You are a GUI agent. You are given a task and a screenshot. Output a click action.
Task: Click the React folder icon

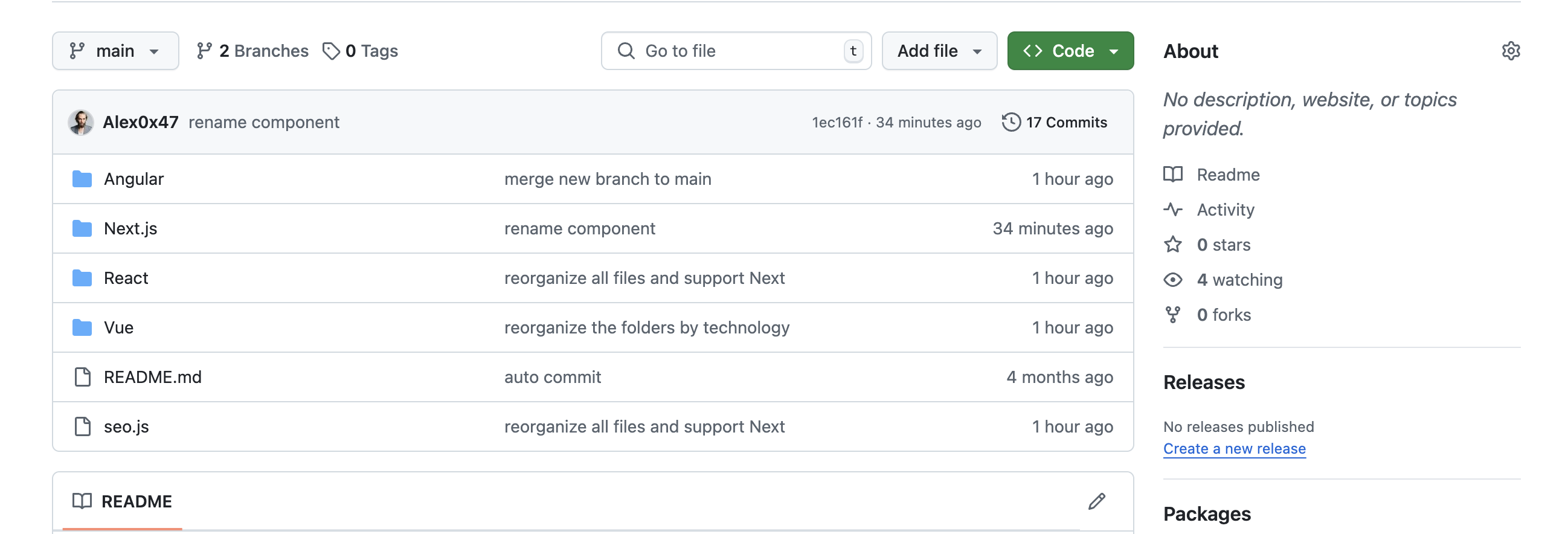coord(82,278)
